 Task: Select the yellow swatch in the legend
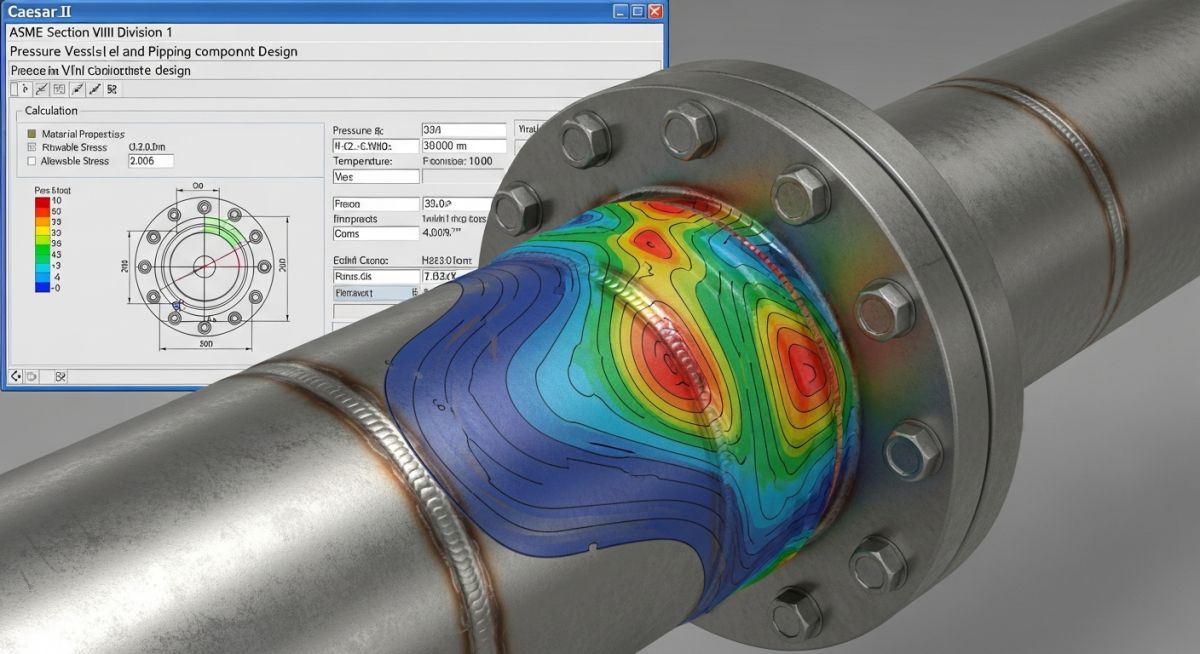(x=42, y=230)
